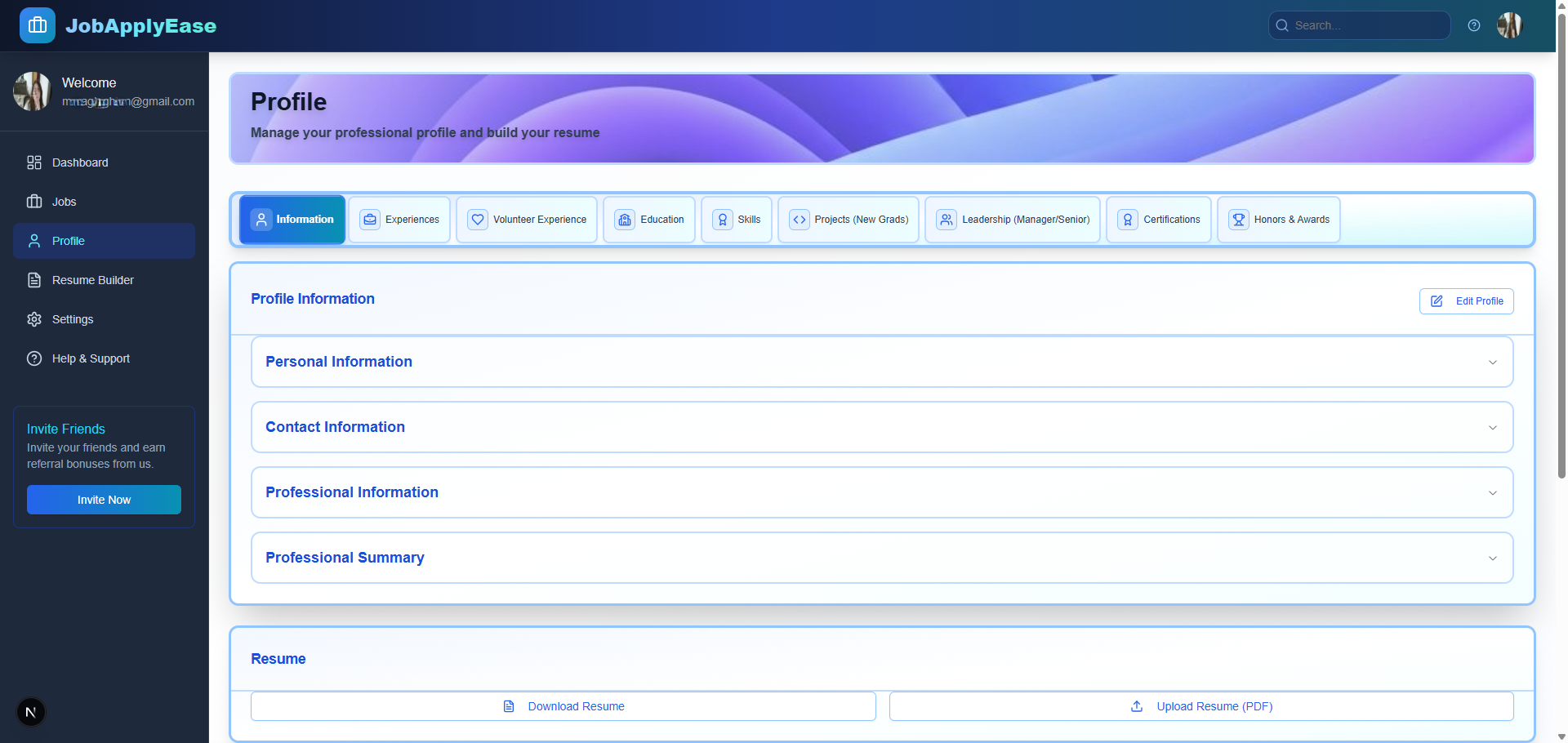Expand the Contact Information chevron
This screenshot has height=743, width=1568.
coord(1492,428)
